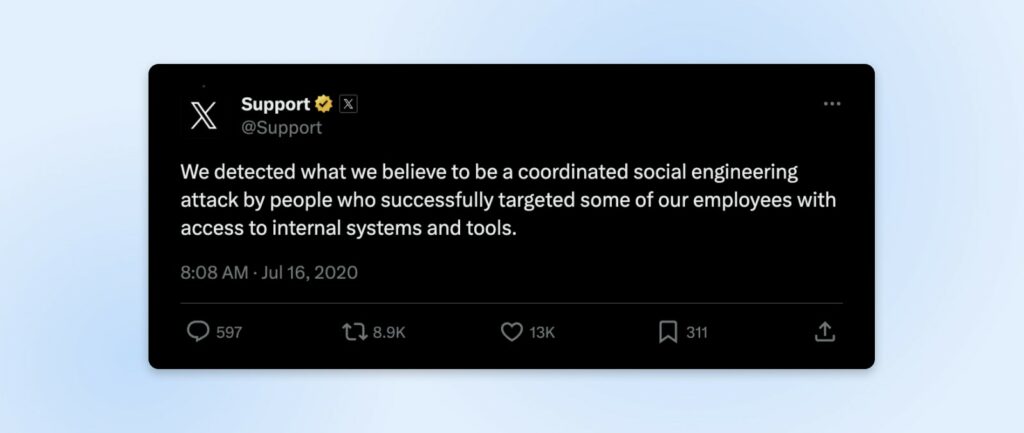This screenshot has width=1024, height=433.
Task: Click the gold verified checkmark badge
Action: [324, 104]
